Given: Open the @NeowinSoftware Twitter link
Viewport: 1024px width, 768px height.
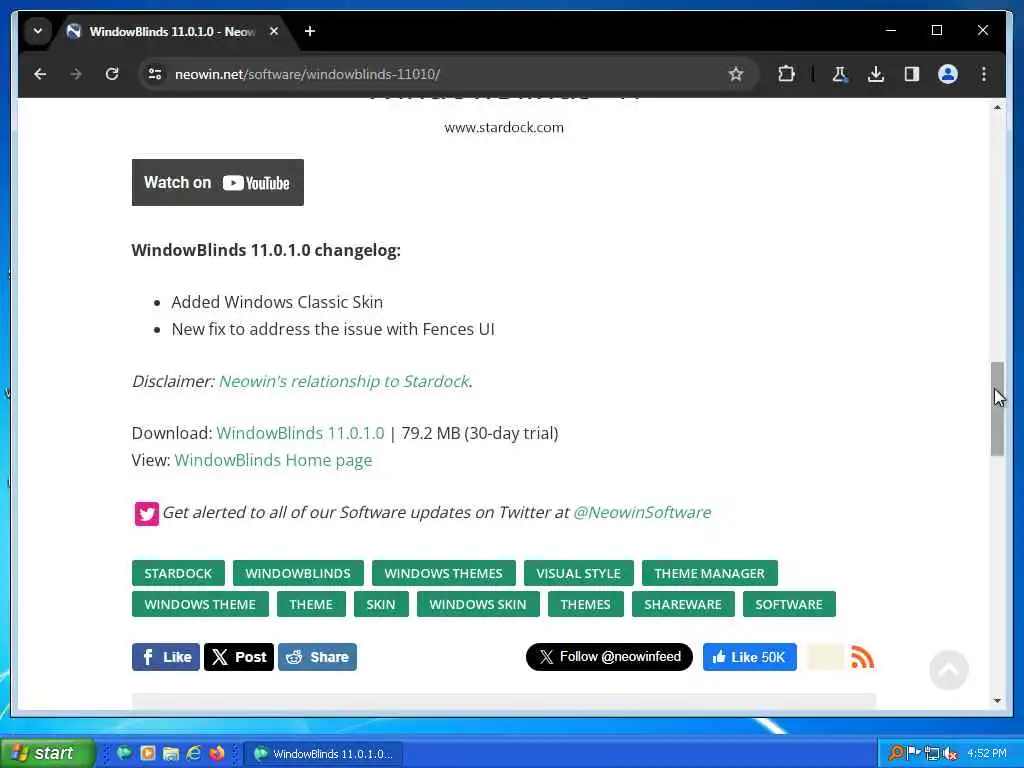Looking at the screenshot, I should (642, 513).
